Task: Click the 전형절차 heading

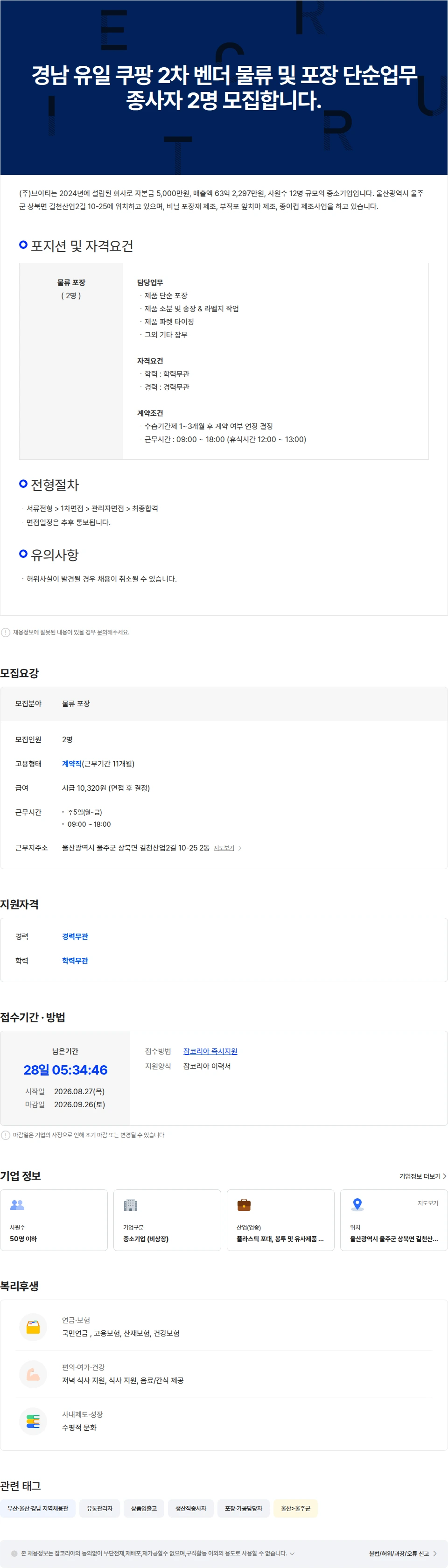Action: (55, 485)
